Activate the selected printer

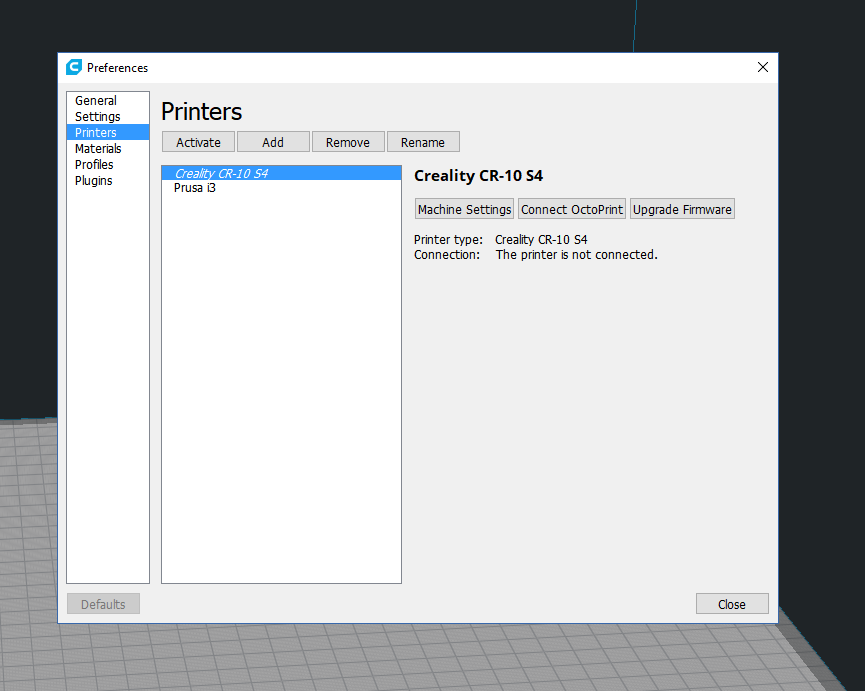coord(199,142)
